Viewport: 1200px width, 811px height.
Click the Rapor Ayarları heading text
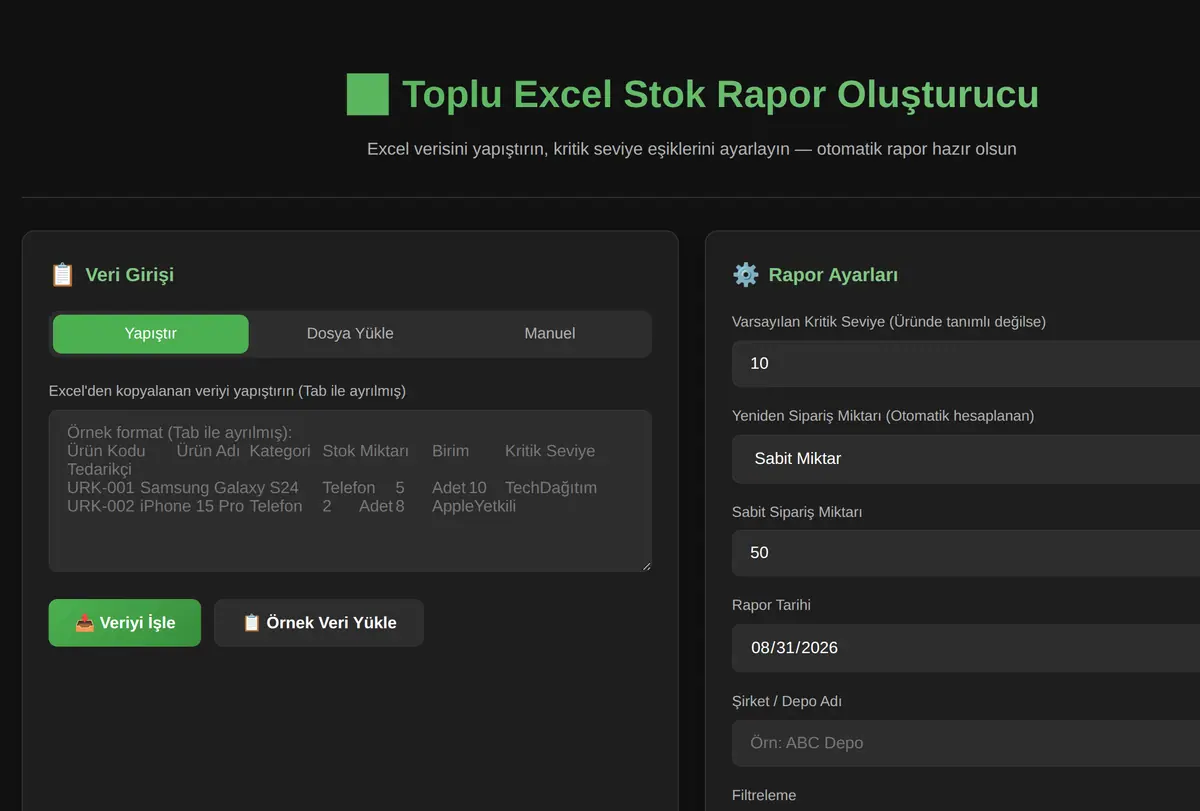833,275
